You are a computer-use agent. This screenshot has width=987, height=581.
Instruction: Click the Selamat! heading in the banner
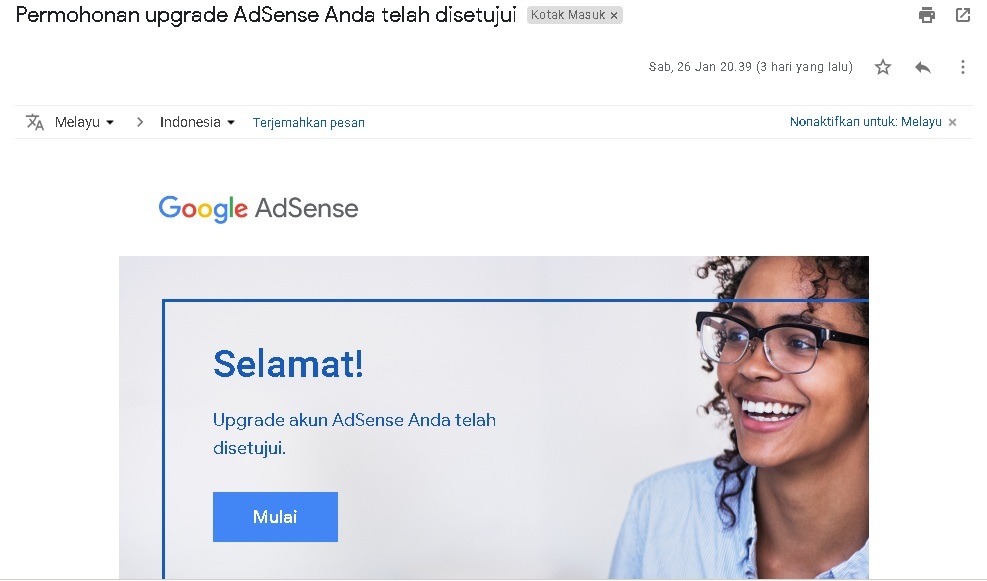[288, 364]
